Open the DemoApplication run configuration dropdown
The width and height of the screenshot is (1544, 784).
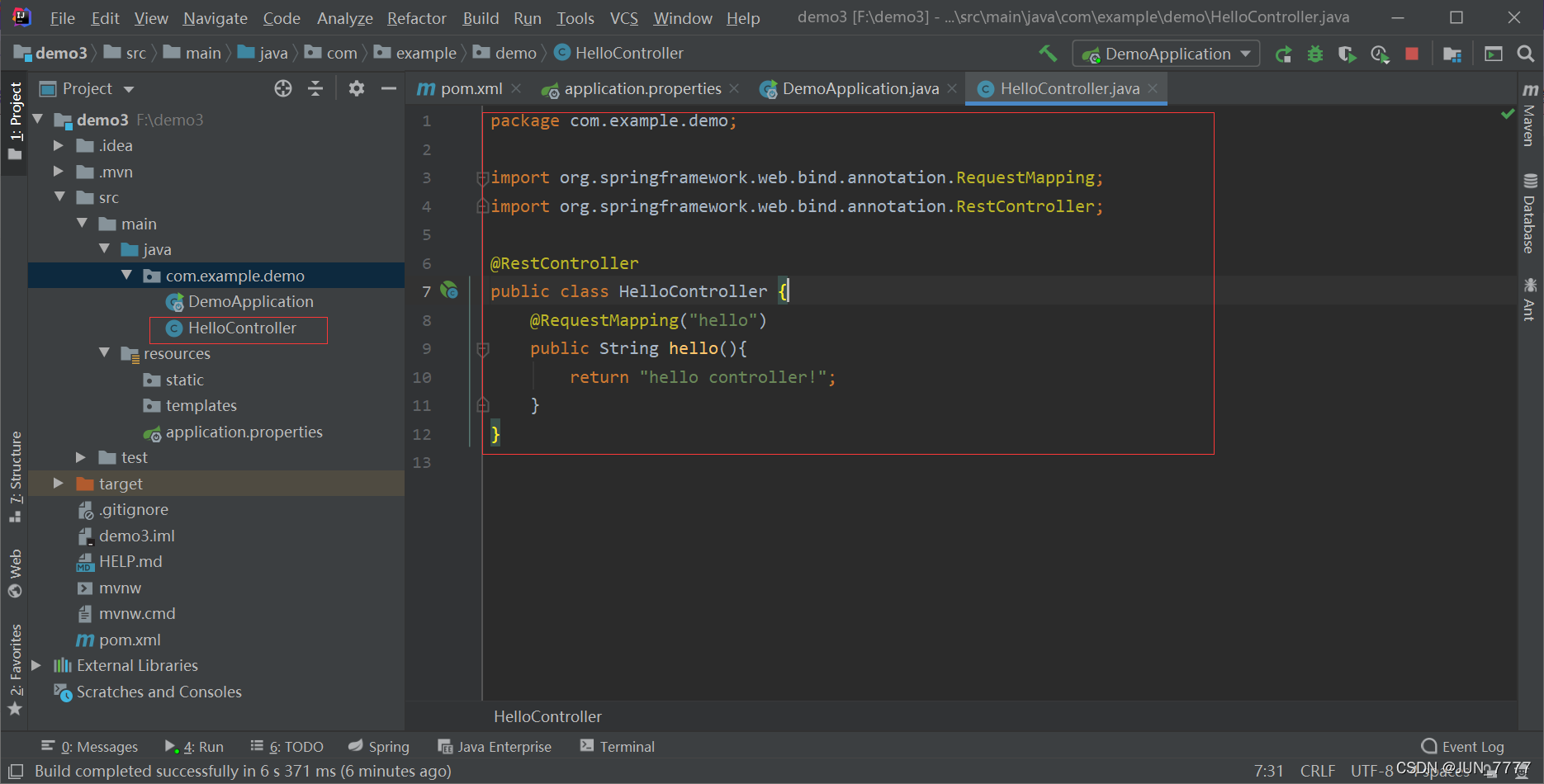click(x=1166, y=54)
